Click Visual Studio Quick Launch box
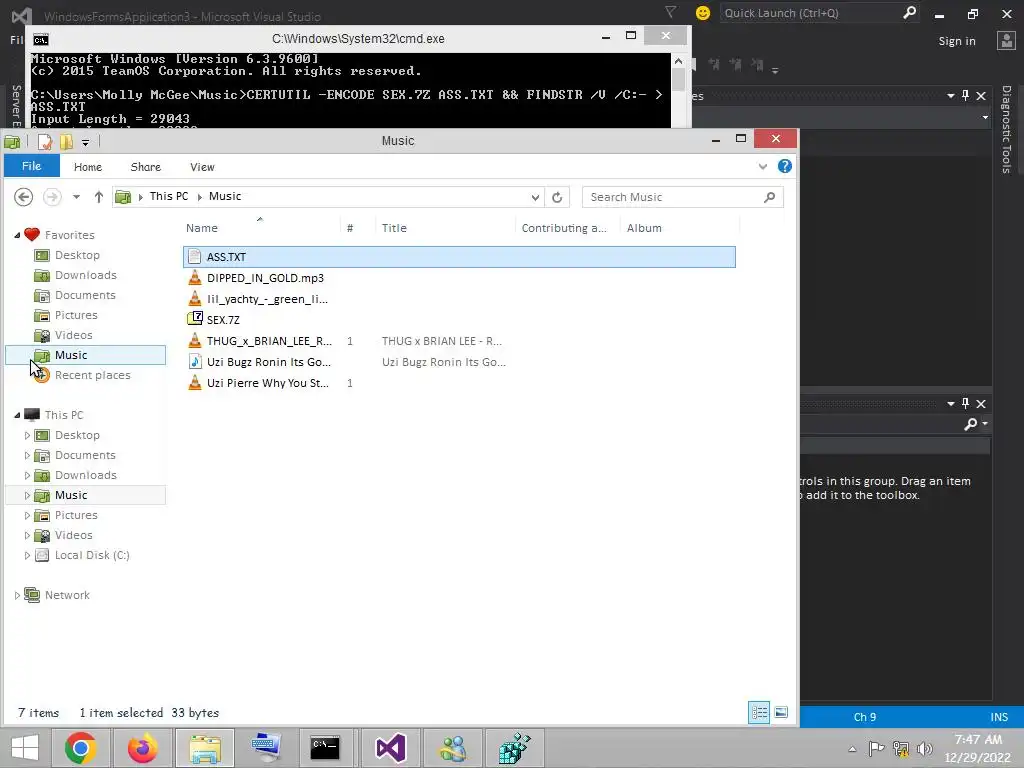This screenshot has width=1024, height=768. coord(820,13)
